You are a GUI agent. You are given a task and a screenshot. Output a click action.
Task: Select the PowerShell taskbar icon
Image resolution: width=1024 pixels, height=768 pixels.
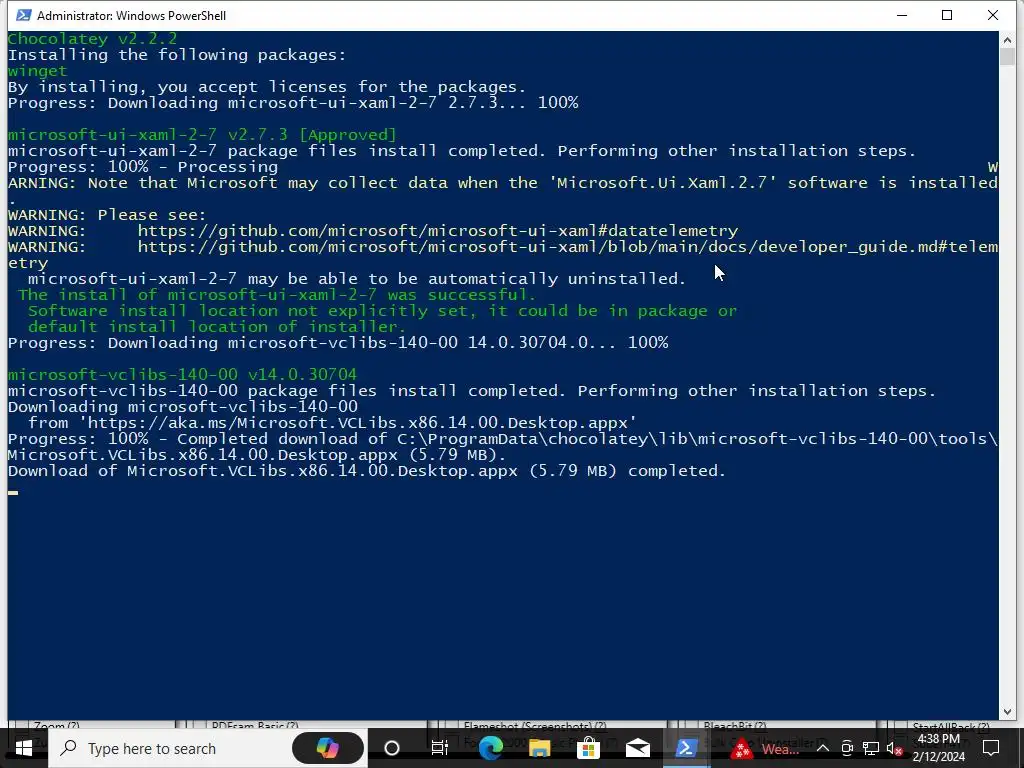tap(686, 748)
